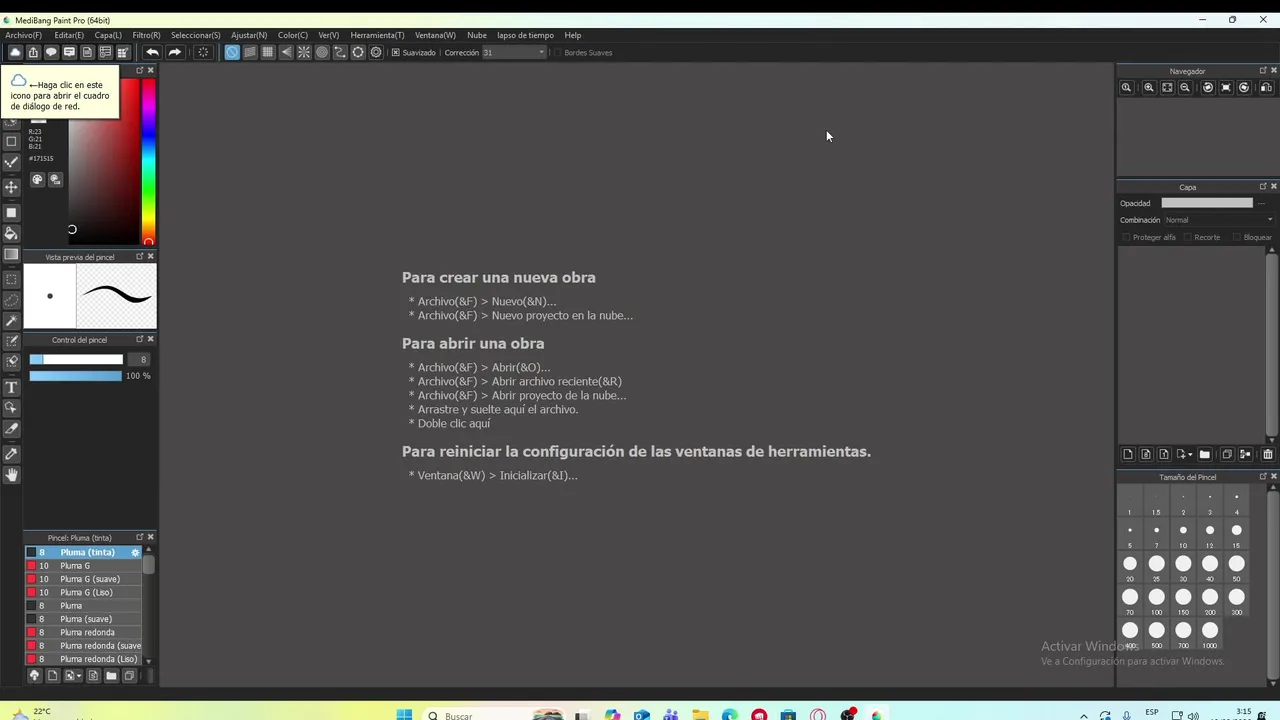Open settings gear for Pluma (tinta) brush
The width and height of the screenshot is (1280, 720).
coord(135,552)
